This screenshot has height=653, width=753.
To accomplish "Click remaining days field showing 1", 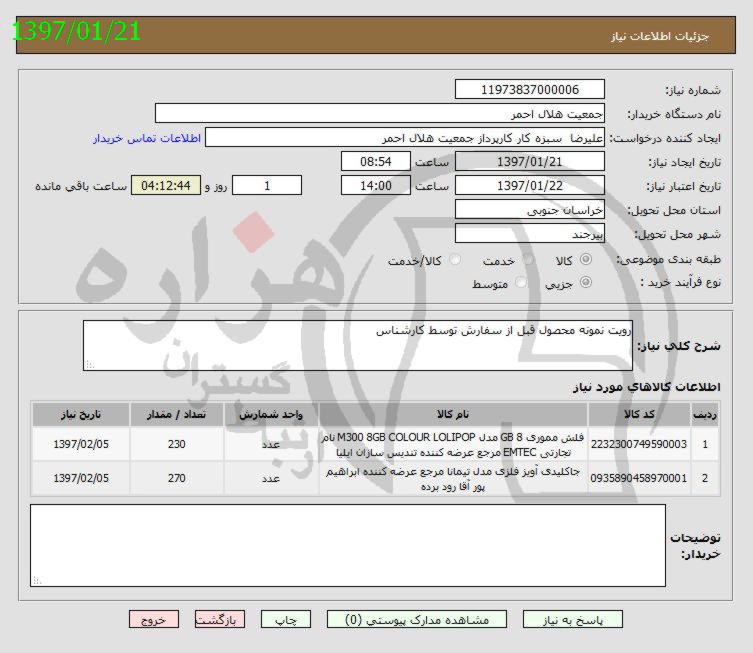I will point(267,185).
